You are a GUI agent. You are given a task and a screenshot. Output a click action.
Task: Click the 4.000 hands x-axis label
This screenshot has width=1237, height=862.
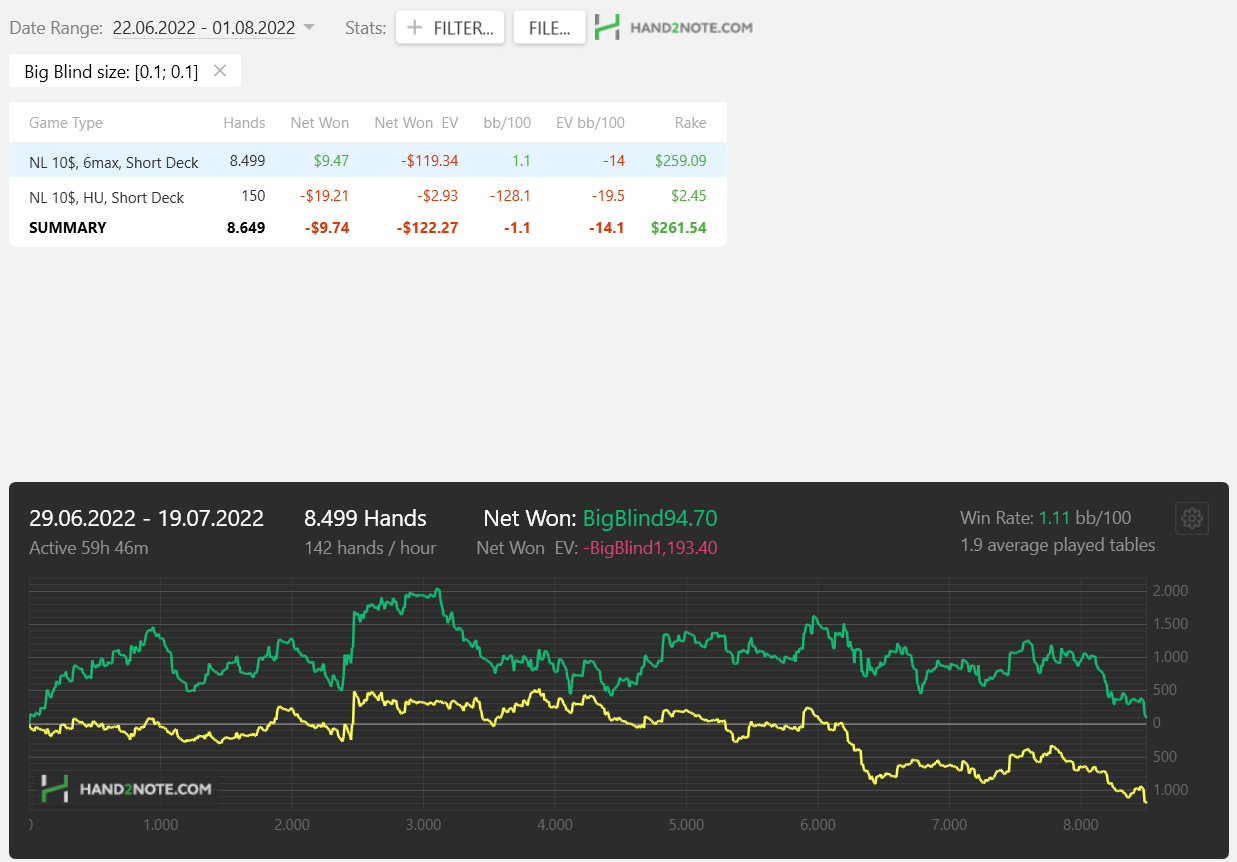click(554, 825)
